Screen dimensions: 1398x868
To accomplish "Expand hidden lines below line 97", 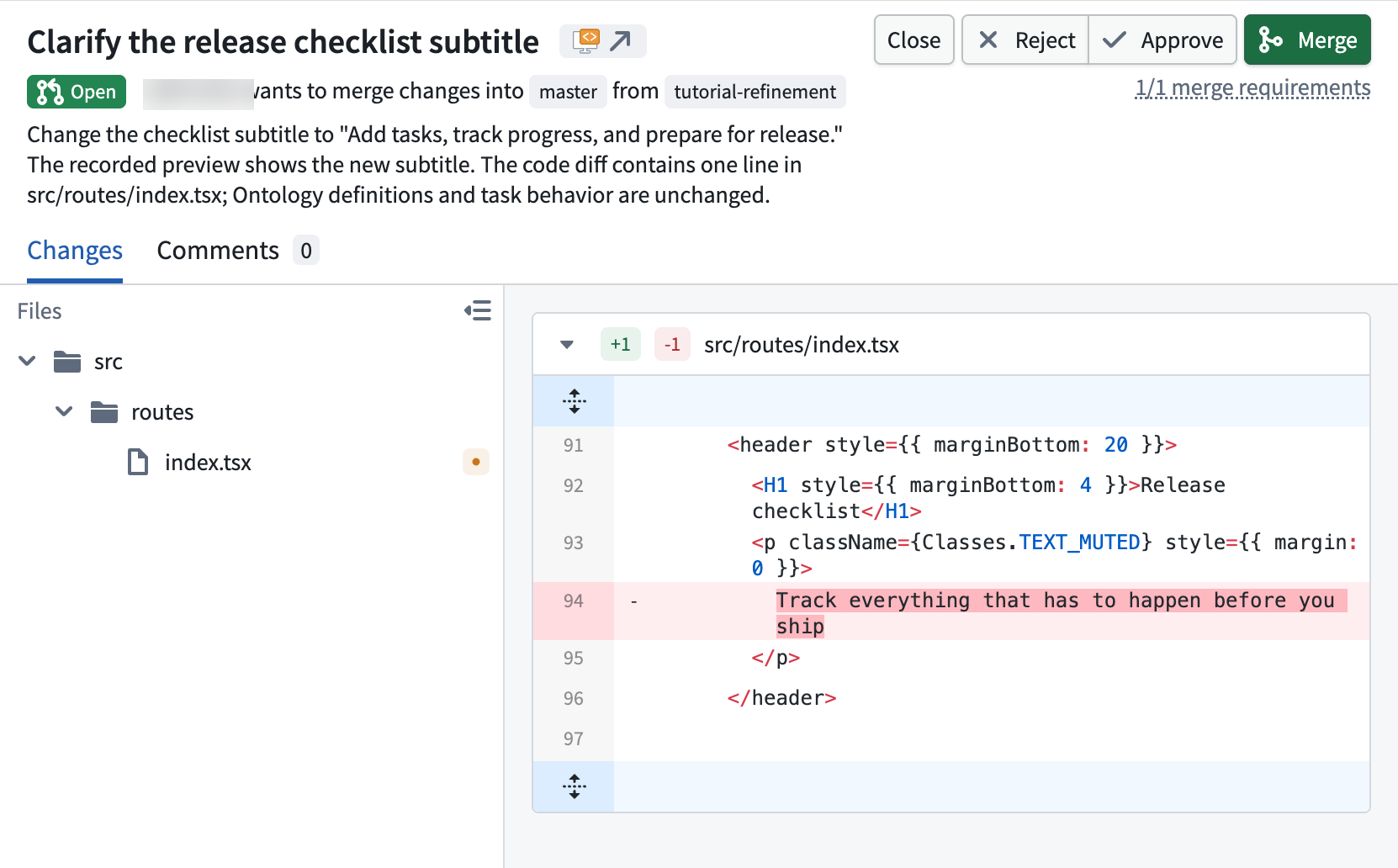I will 575,786.
